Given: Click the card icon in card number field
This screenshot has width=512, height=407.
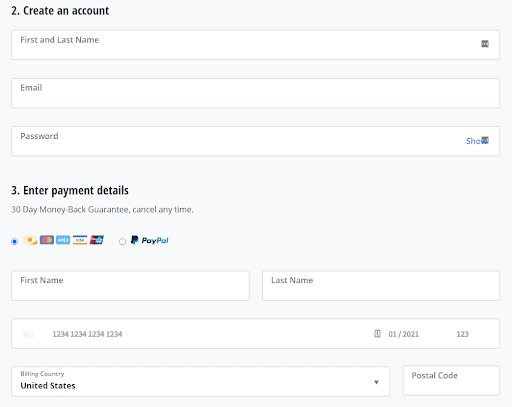Looking at the screenshot, I should click(x=28, y=334).
